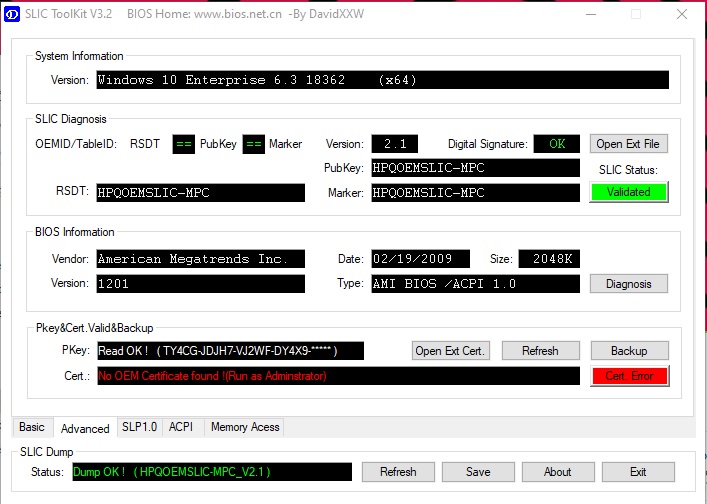Click the Digital Signature label
Screen dimensions: 707x504
pos(487,144)
